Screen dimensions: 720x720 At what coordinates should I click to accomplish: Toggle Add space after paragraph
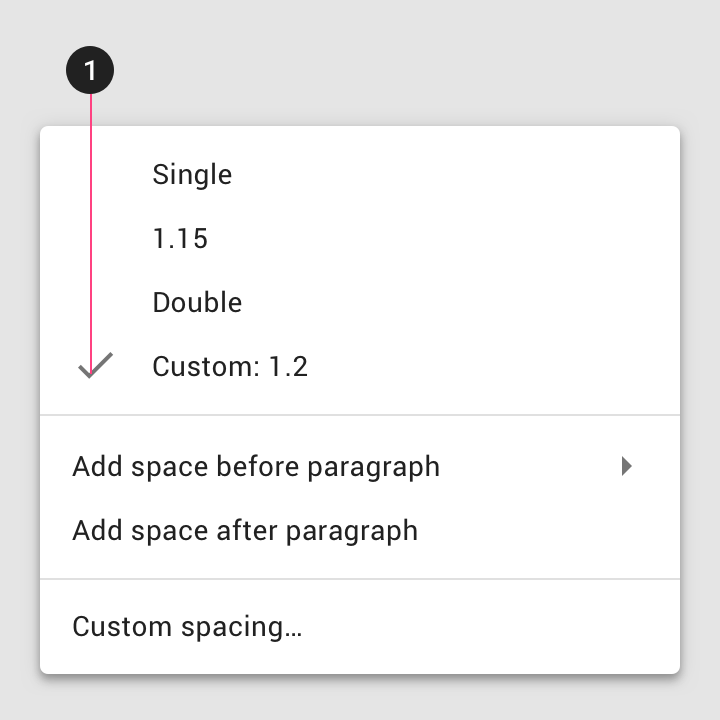coord(245,530)
